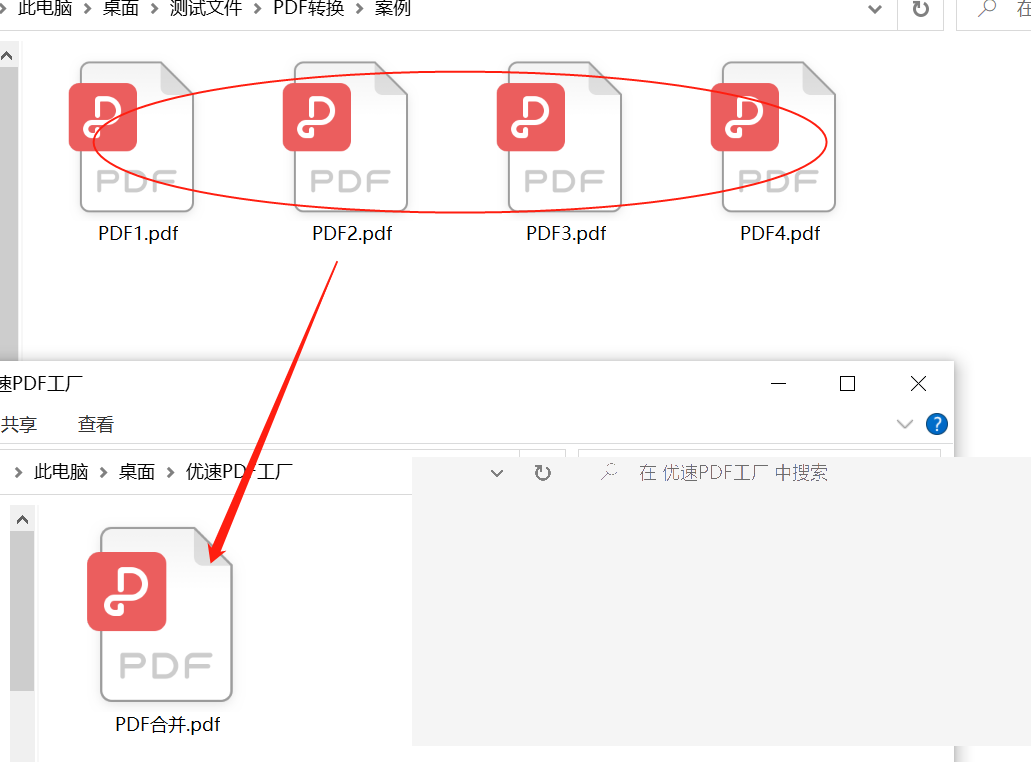Refresh the 案例 folder in top window
The image size is (1031, 762).
click(921, 9)
